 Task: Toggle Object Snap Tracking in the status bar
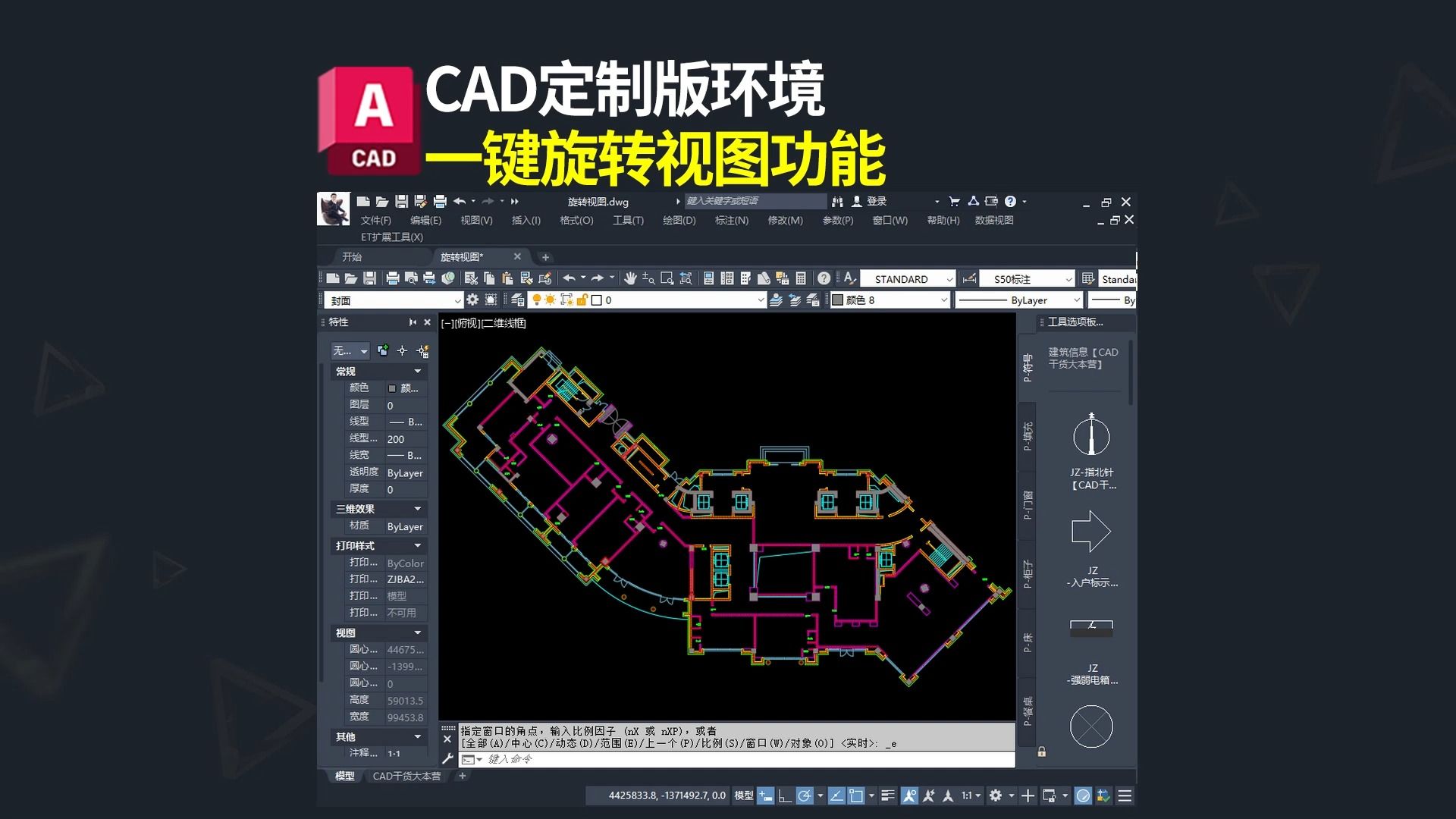coord(836,795)
